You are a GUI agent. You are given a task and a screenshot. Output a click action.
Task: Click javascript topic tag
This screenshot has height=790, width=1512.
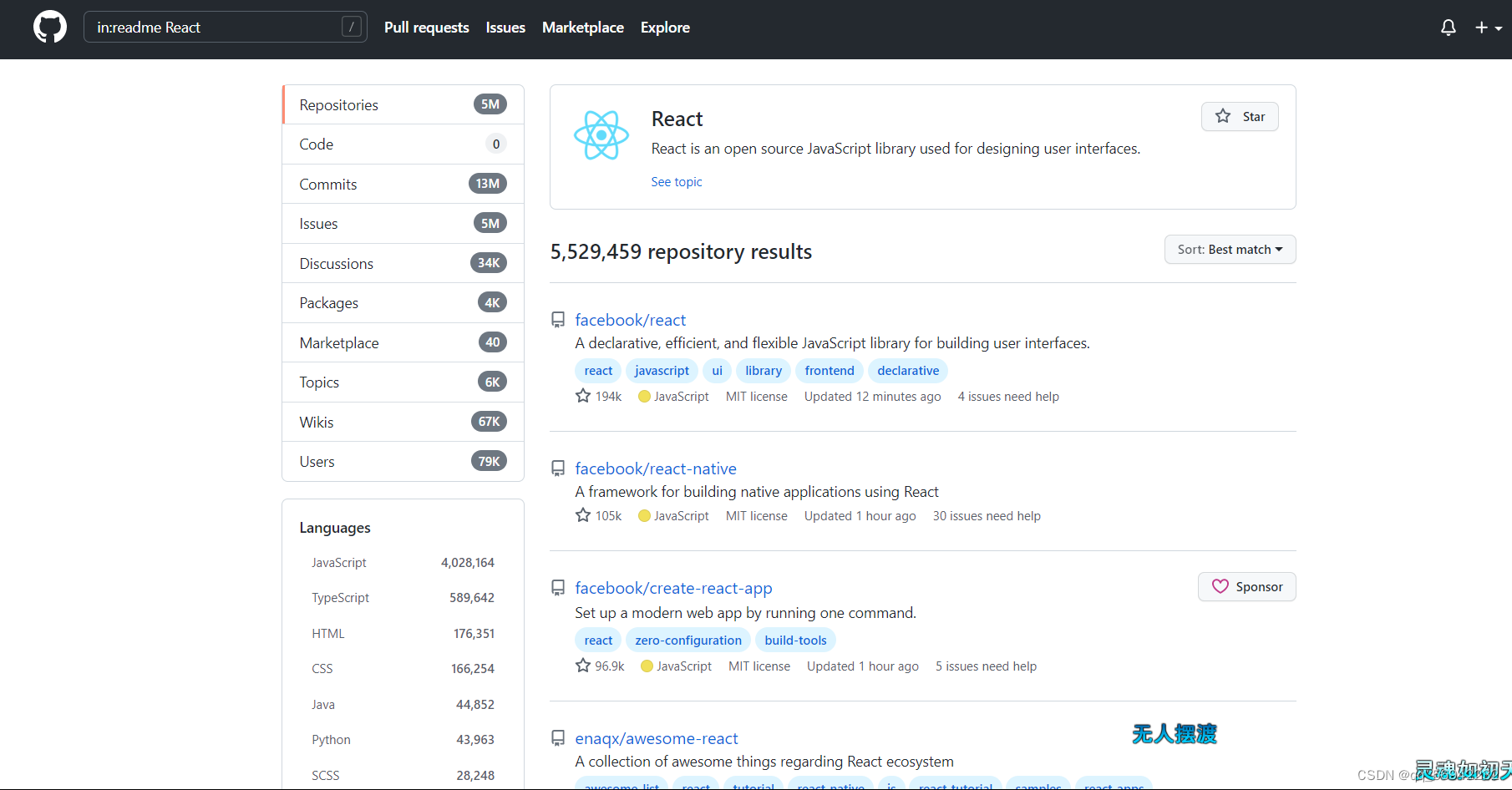tap(662, 371)
